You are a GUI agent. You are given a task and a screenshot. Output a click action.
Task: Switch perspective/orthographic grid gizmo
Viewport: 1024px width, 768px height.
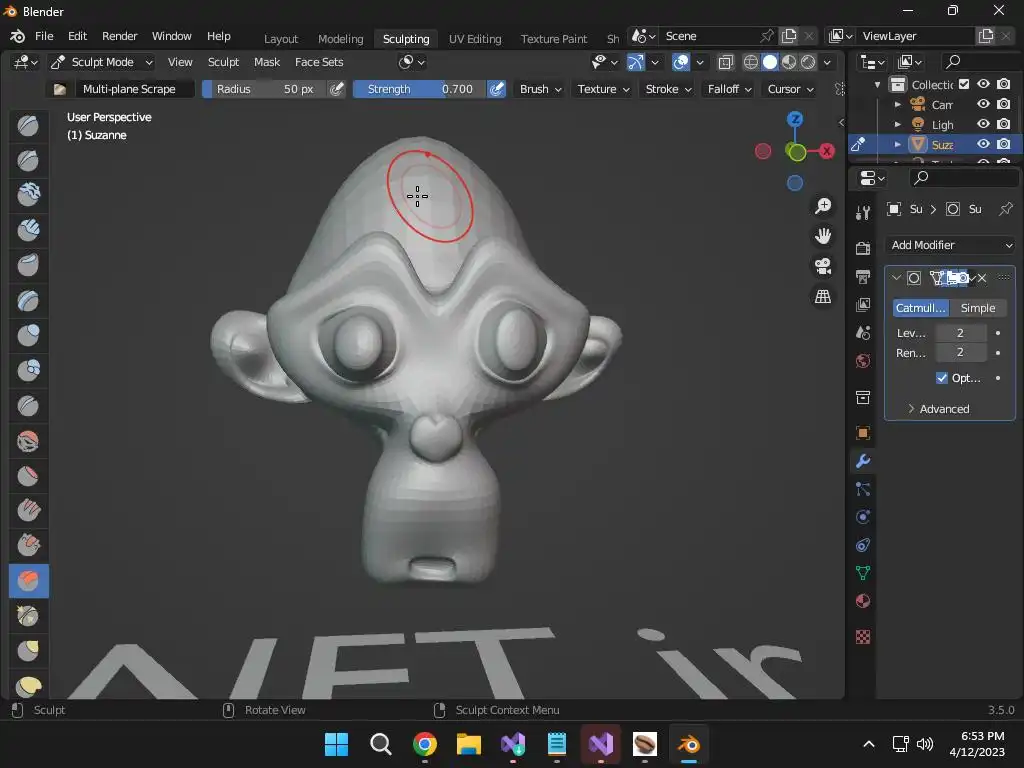(823, 296)
